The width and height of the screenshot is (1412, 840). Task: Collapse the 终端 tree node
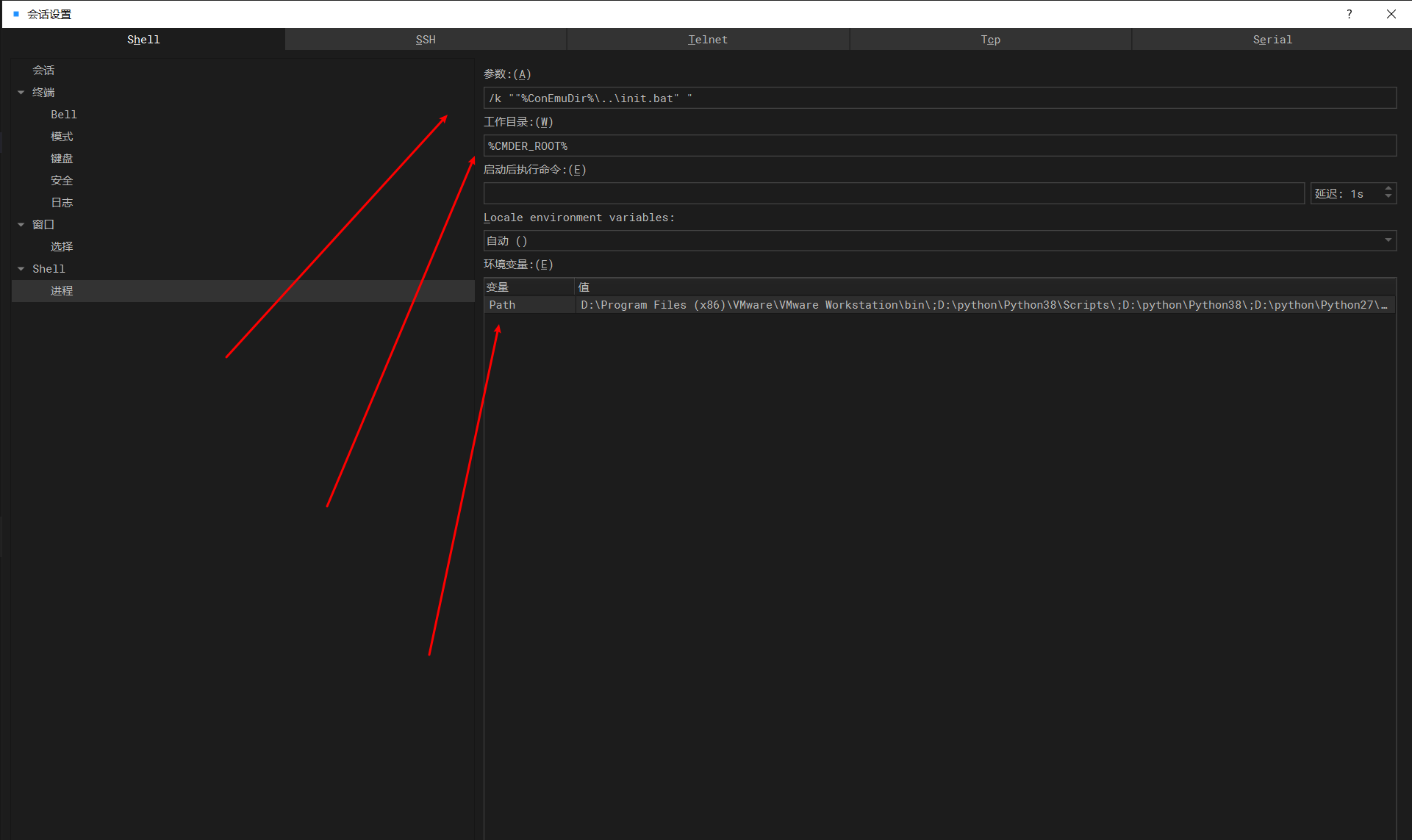click(21, 93)
